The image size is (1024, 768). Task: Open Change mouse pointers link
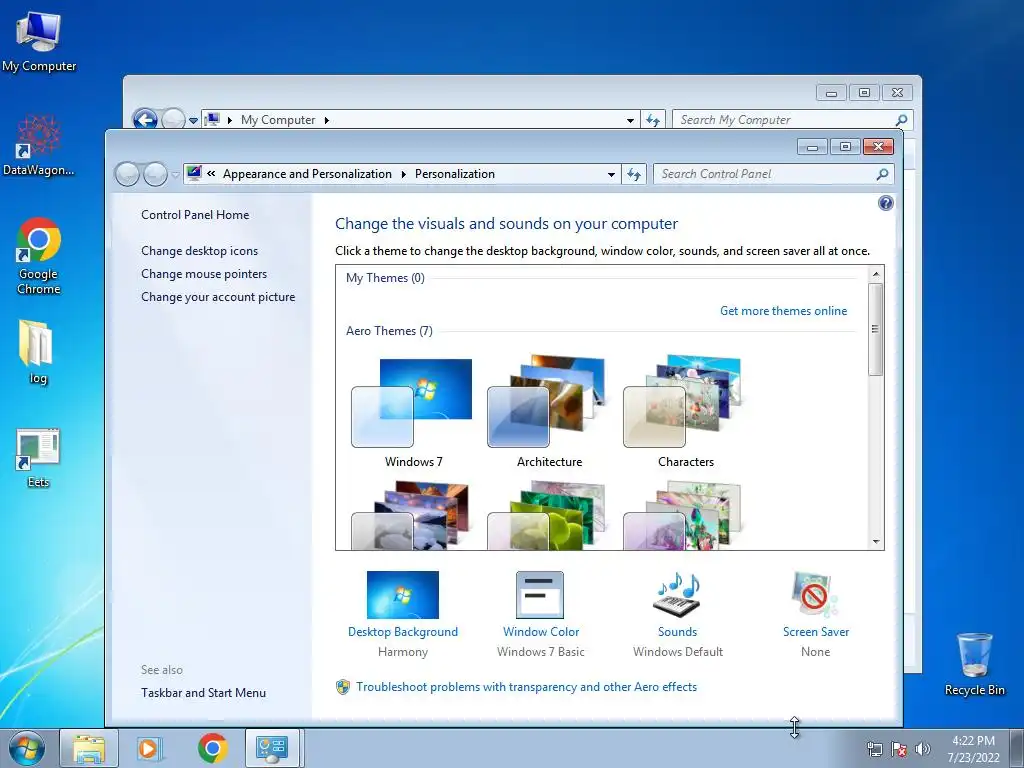coord(204,274)
